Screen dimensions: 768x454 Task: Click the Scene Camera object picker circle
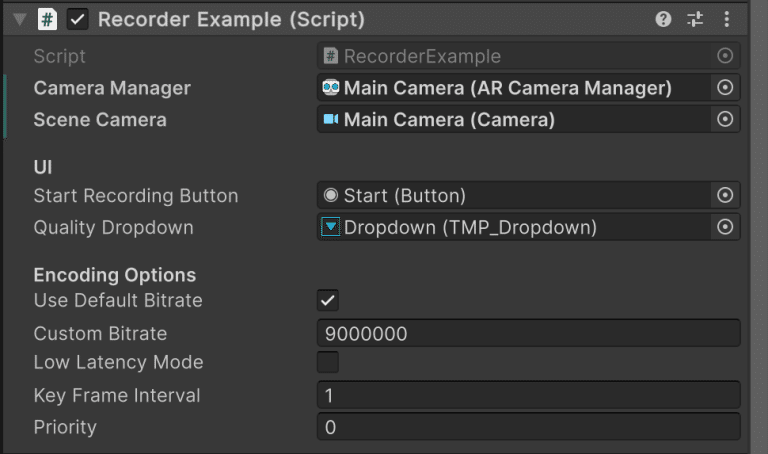click(x=725, y=119)
